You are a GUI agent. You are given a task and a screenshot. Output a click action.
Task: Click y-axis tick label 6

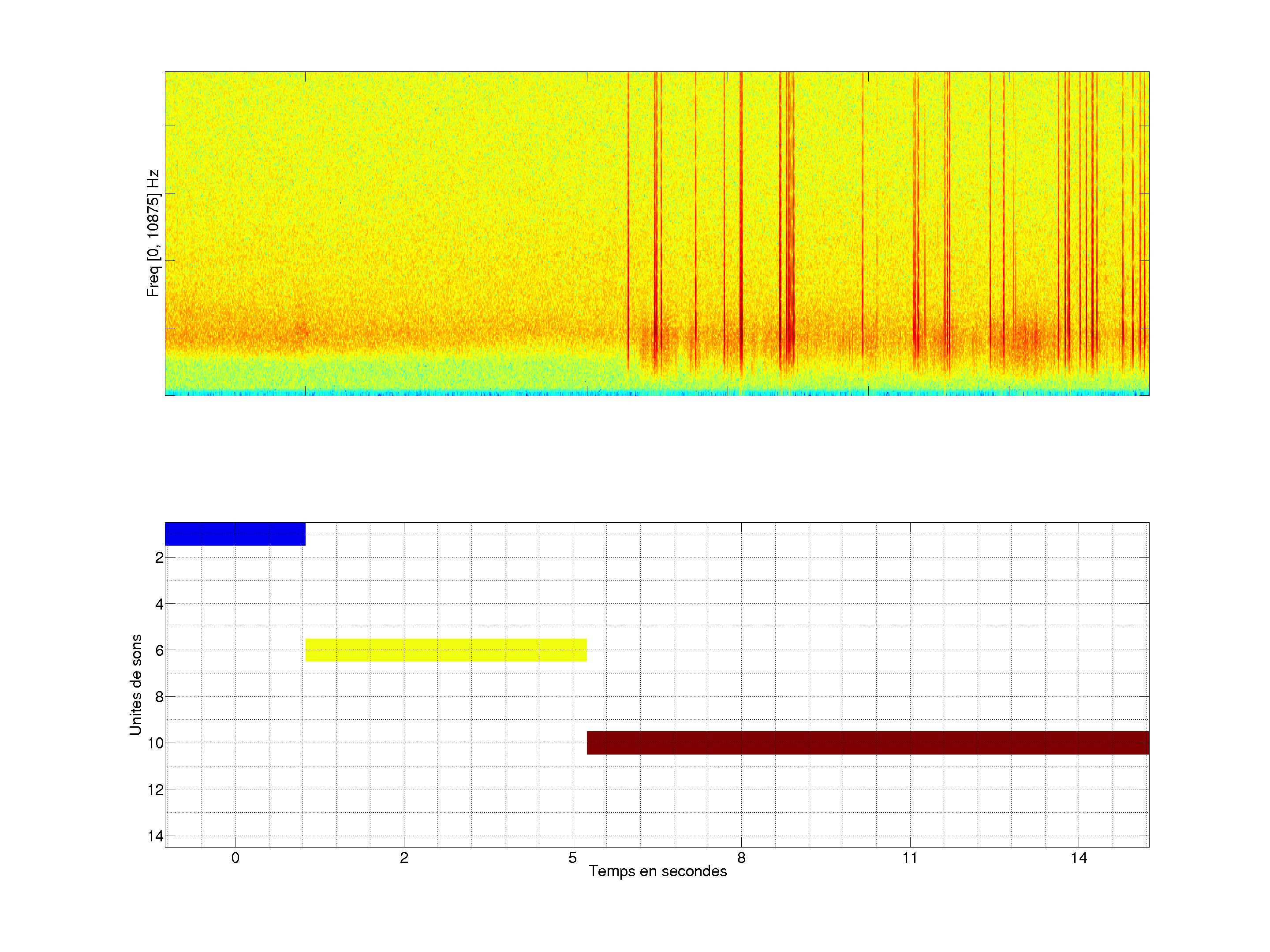(159, 650)
